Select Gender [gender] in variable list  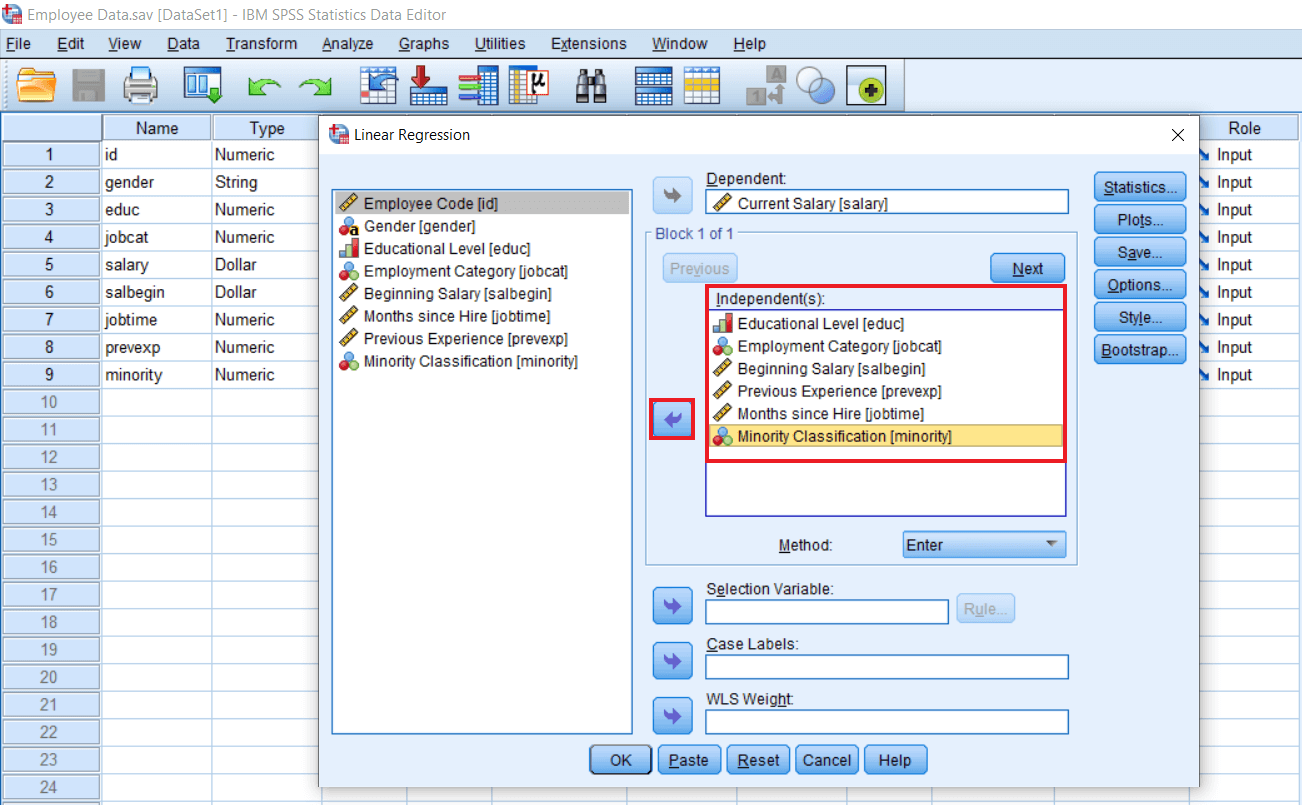pos(482,226)
